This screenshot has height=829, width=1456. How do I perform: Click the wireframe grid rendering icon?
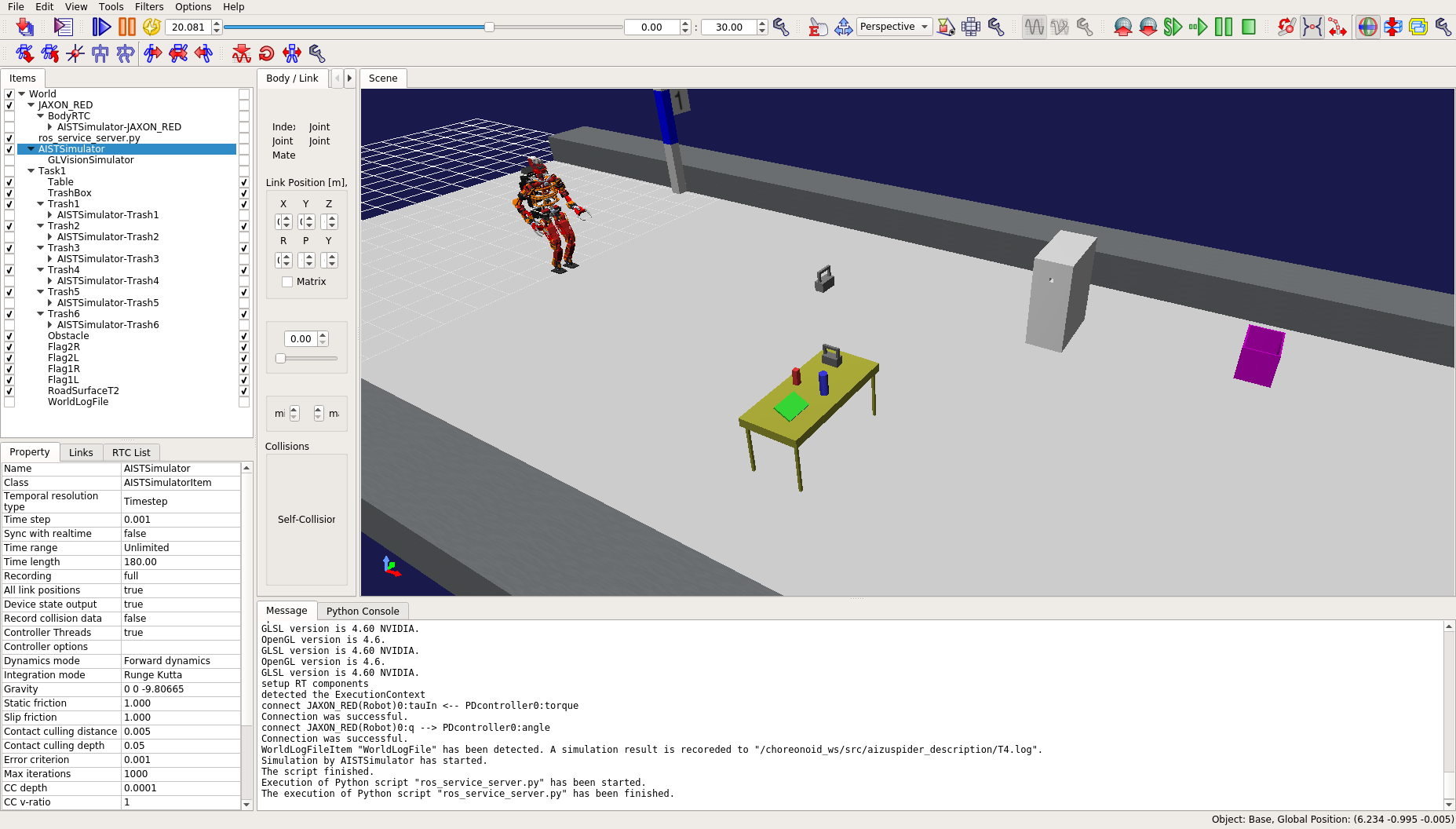click(971, 27)
